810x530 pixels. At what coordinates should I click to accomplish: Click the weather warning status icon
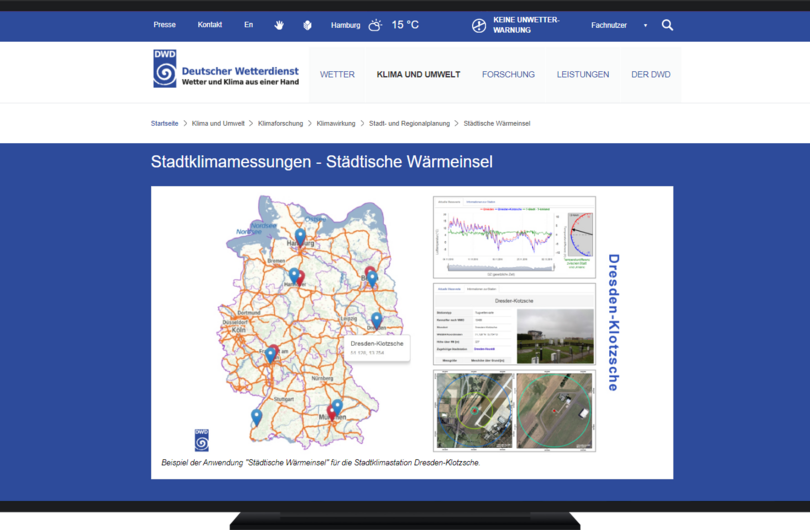(x=479, y=25)
